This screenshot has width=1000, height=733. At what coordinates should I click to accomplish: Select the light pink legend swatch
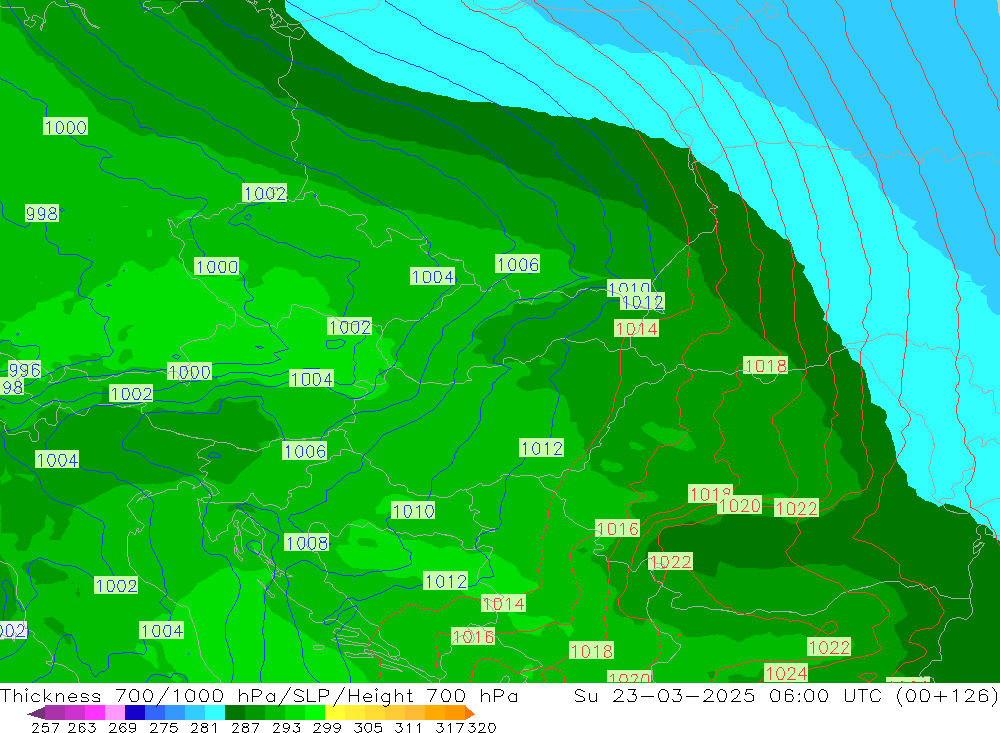click(115, 713)
